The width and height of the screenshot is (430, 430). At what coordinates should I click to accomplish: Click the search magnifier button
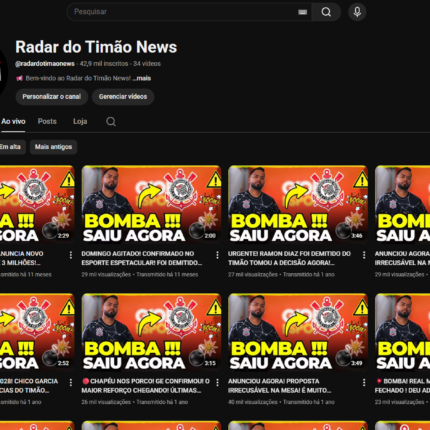326,12
